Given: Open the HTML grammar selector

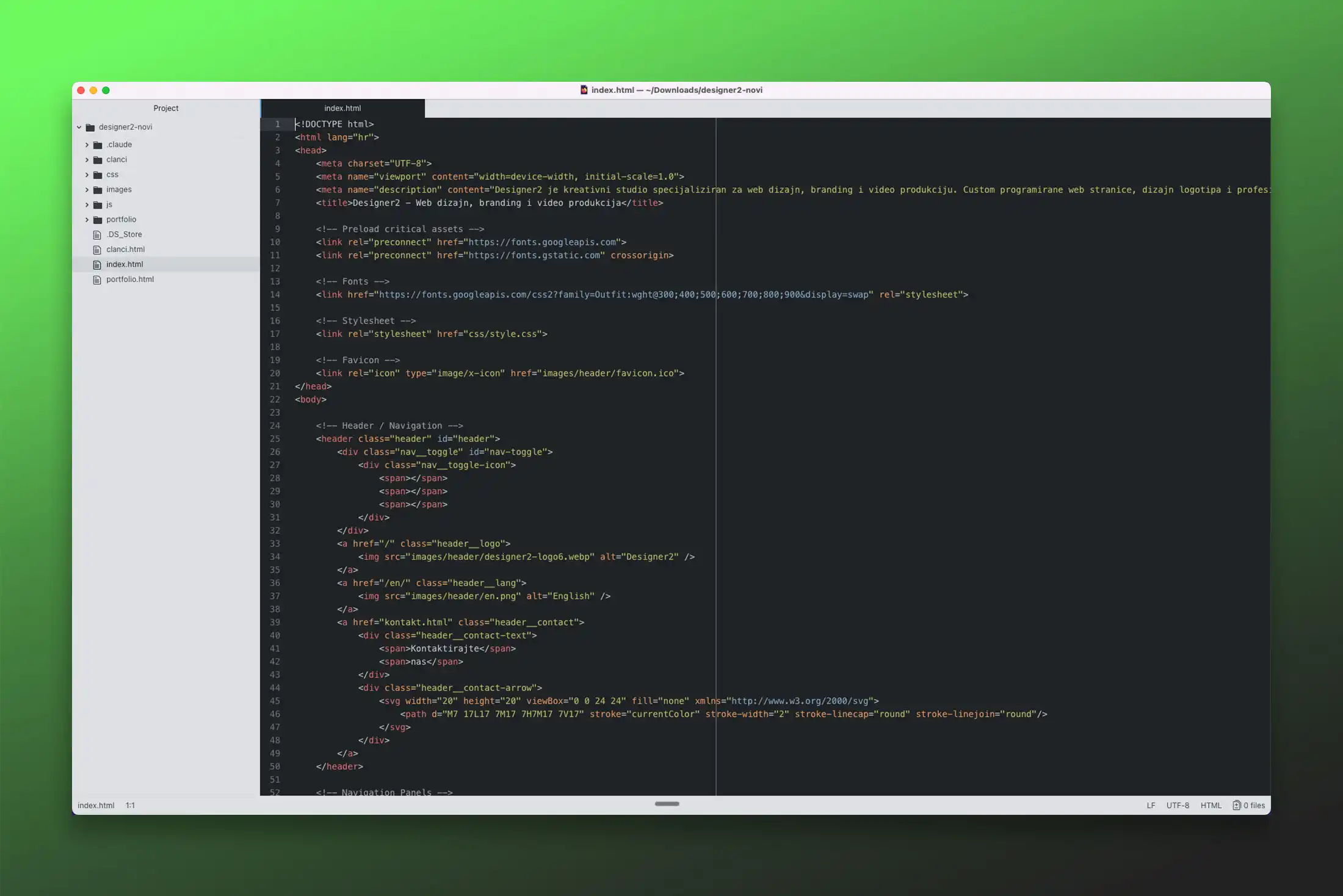Looking at the screenshot, I should 1211,806.
